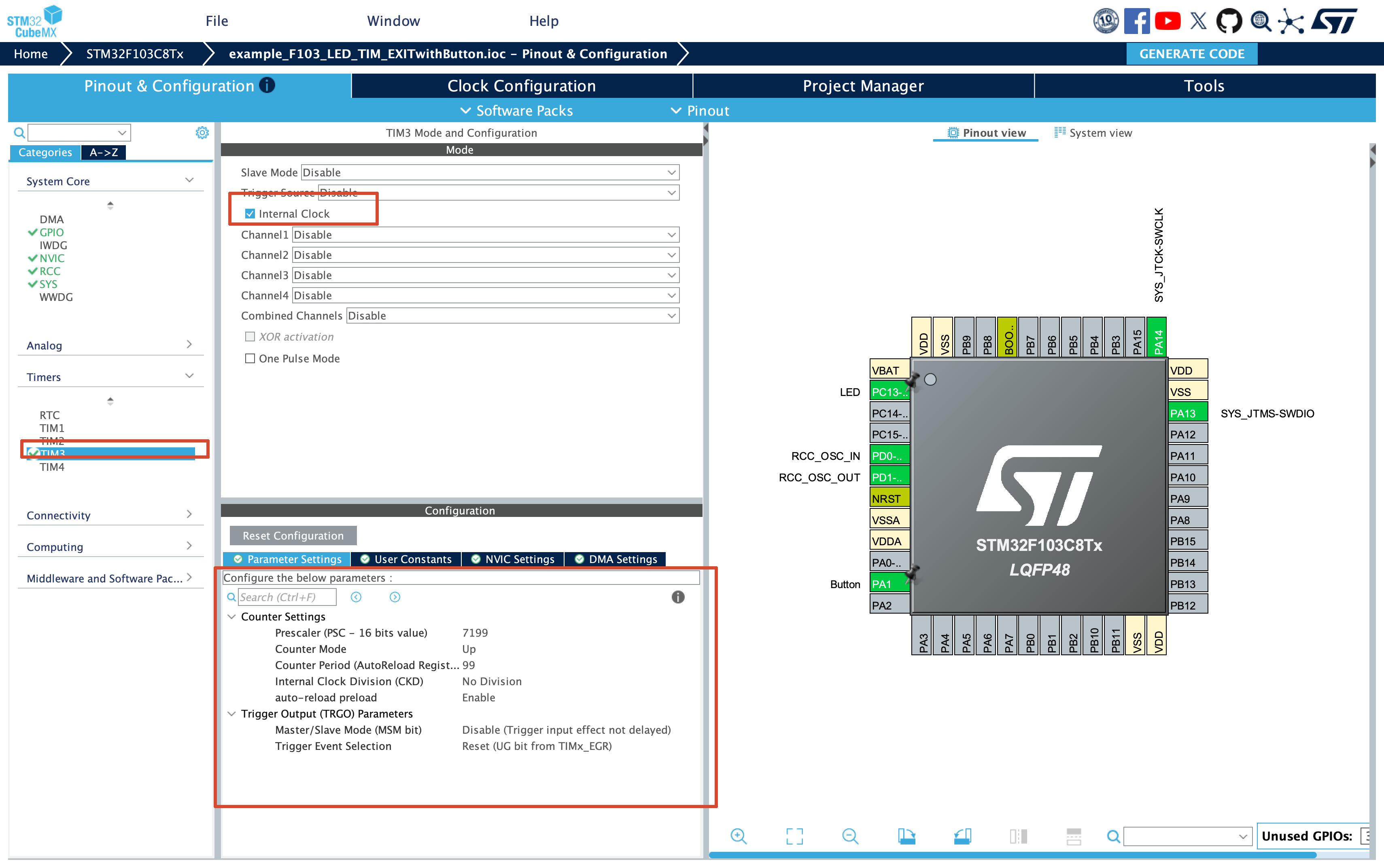Open the NVIC Settings tab
This screenshot has width=1384, height=868.
[513, 559]
